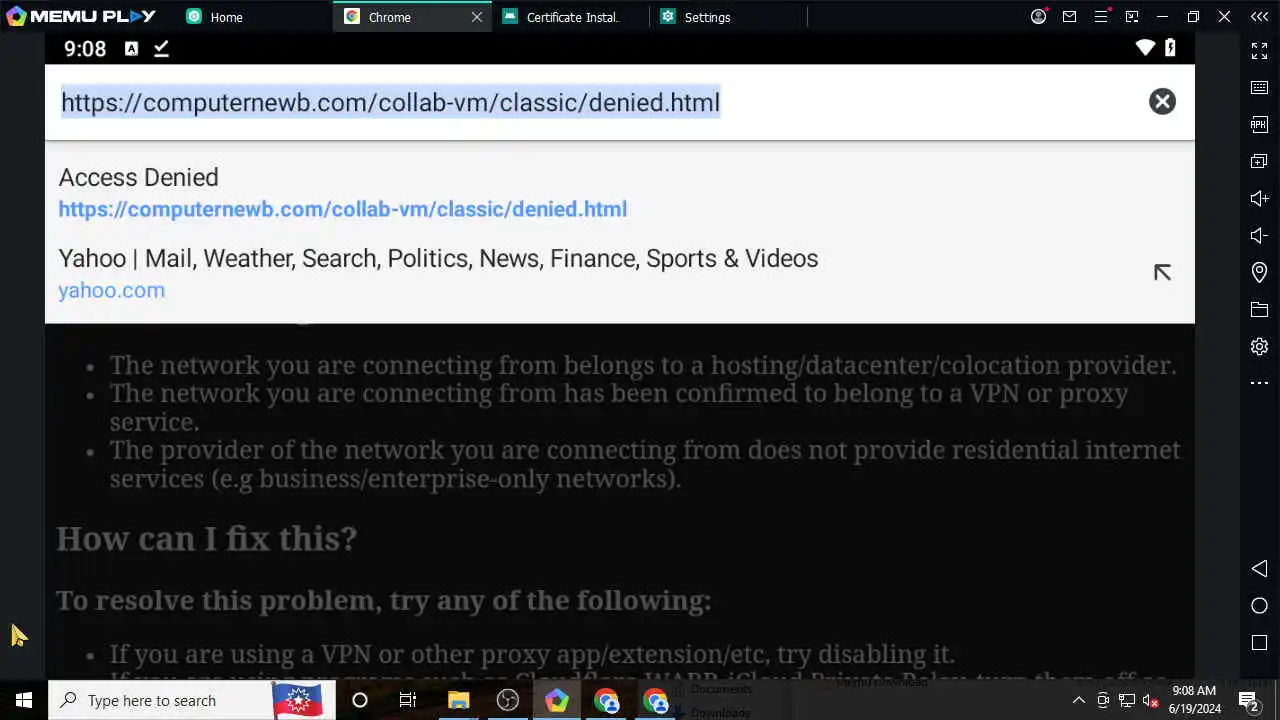Show hidden system tray icons
This screenshot has height=720, width=1280.
tap(1078, 700)
